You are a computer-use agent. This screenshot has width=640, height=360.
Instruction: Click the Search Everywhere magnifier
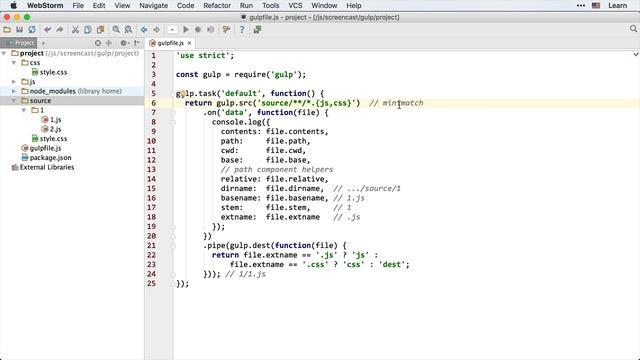(x=633, y=29)
